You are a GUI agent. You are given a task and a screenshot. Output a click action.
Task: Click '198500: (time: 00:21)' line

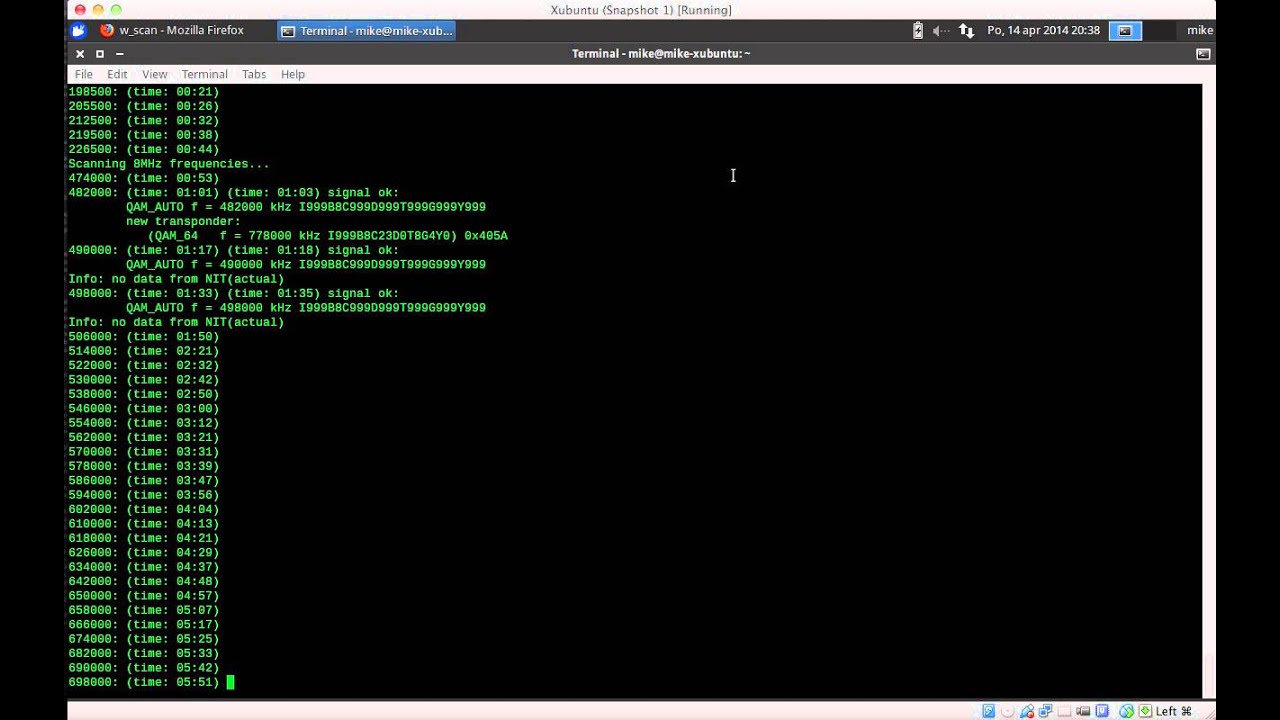(x=144, y=92)
